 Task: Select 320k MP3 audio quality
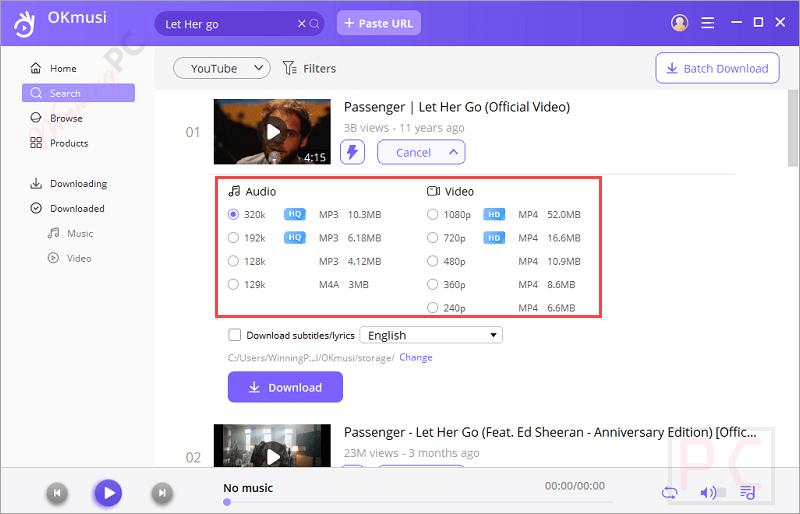233,214
